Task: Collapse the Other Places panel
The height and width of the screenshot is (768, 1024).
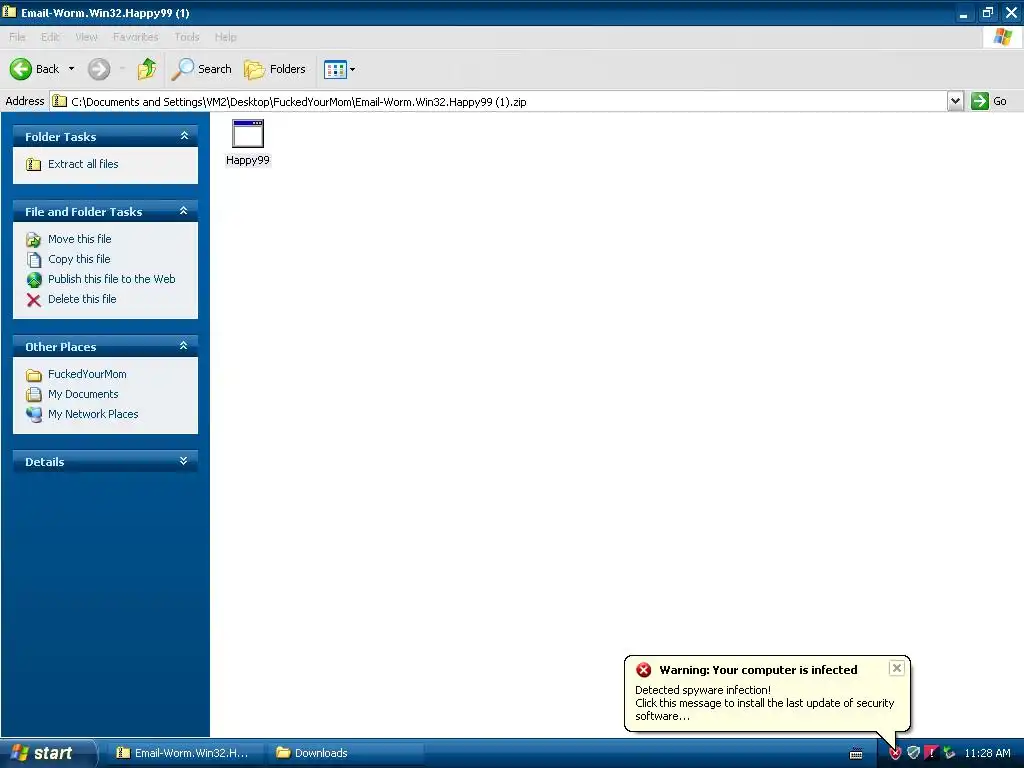Action: (184, 346)
